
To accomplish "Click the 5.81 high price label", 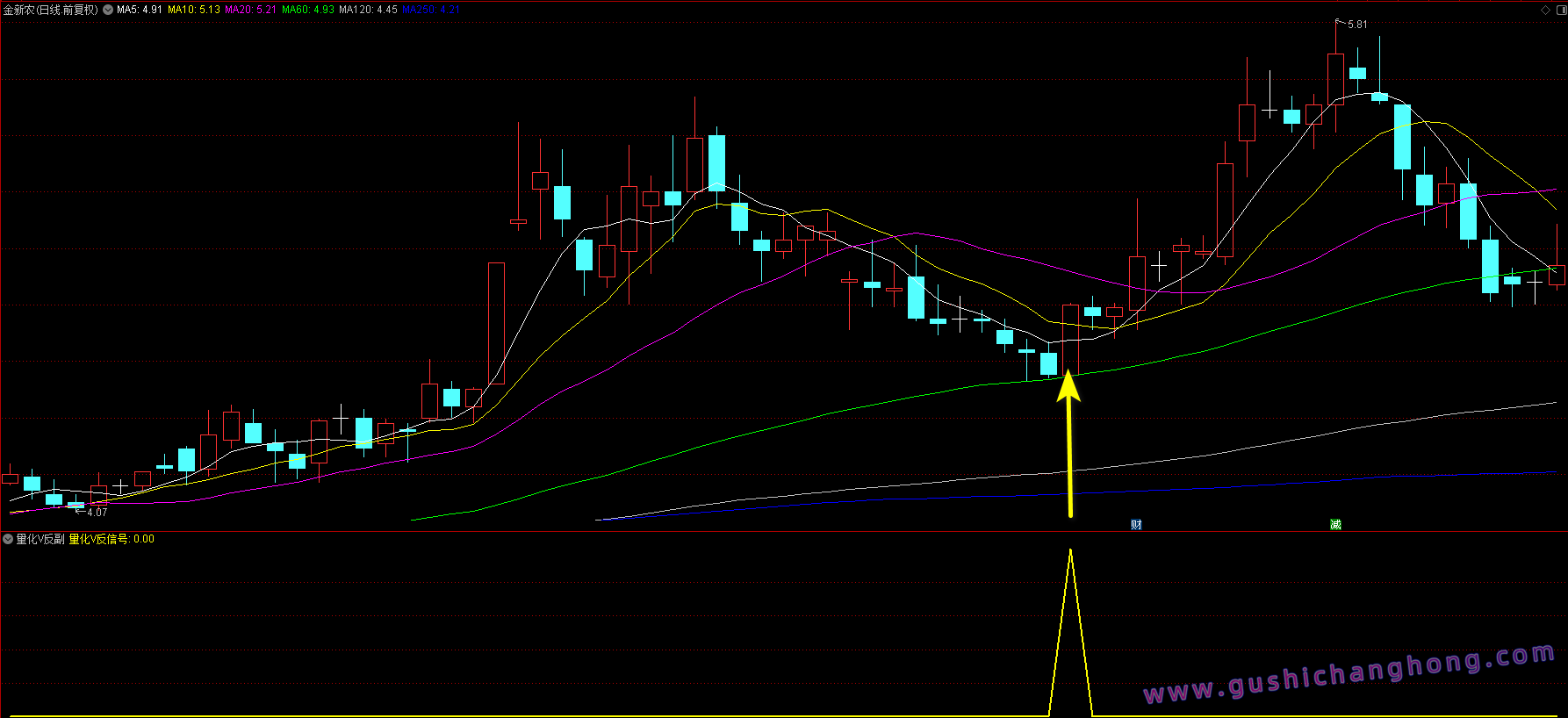I will tap(1357, 25).
